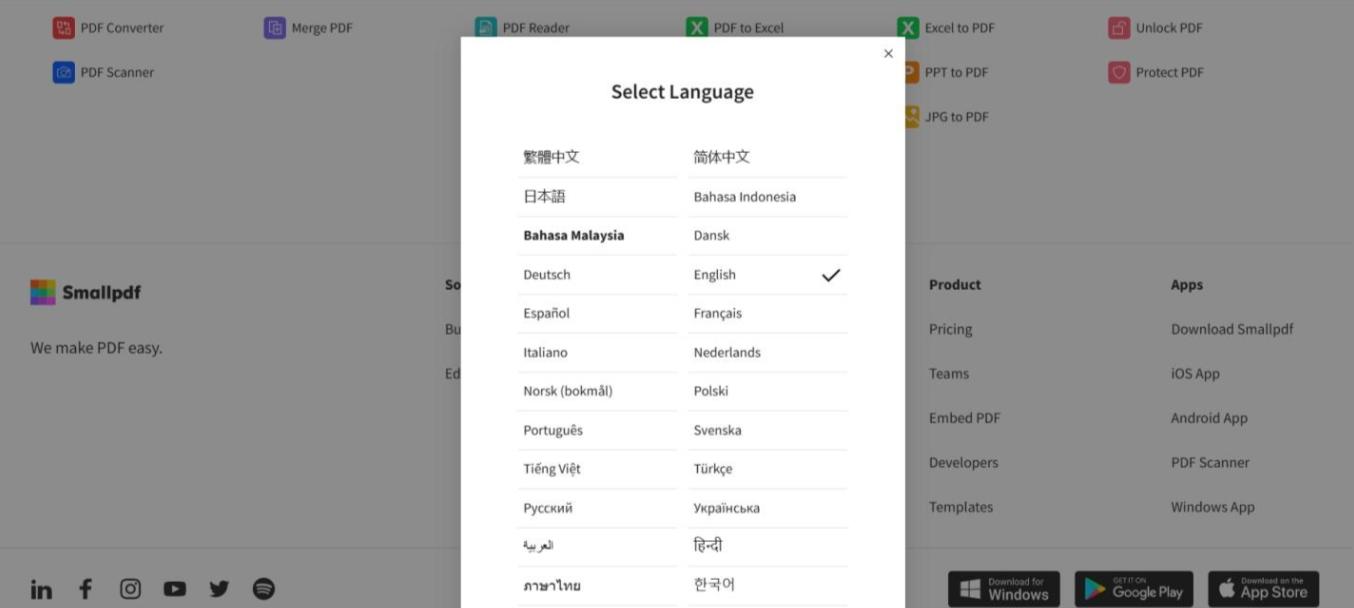Open the PDF Converter tool
The height and width of the screenshot is (608, 1354).
point(120,27)
